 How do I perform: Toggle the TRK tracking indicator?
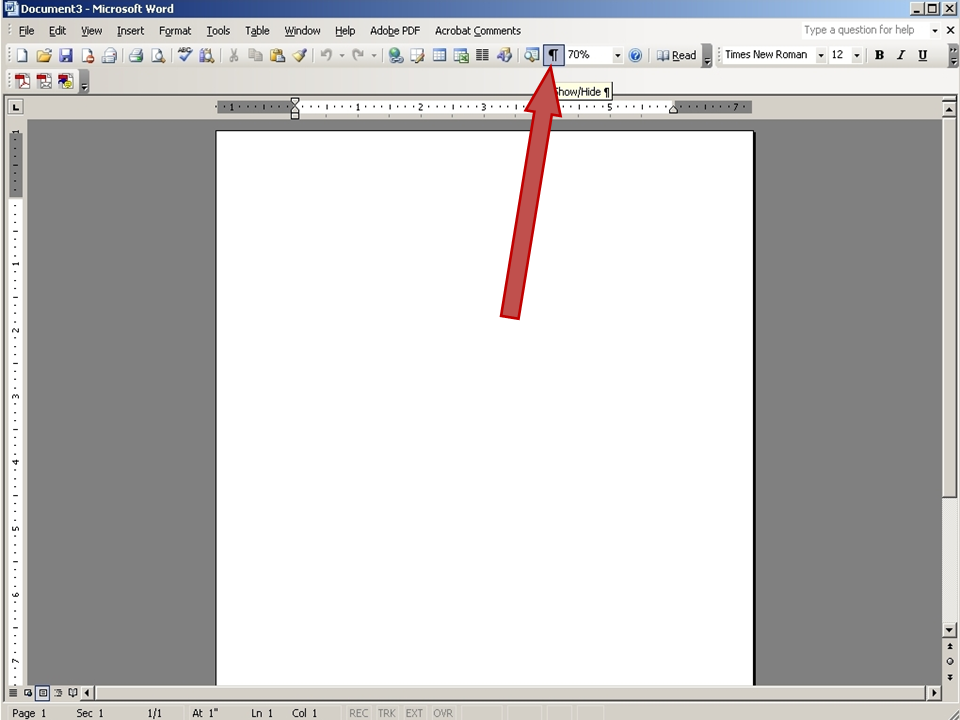pyautogui.click(x=387, y=713)
